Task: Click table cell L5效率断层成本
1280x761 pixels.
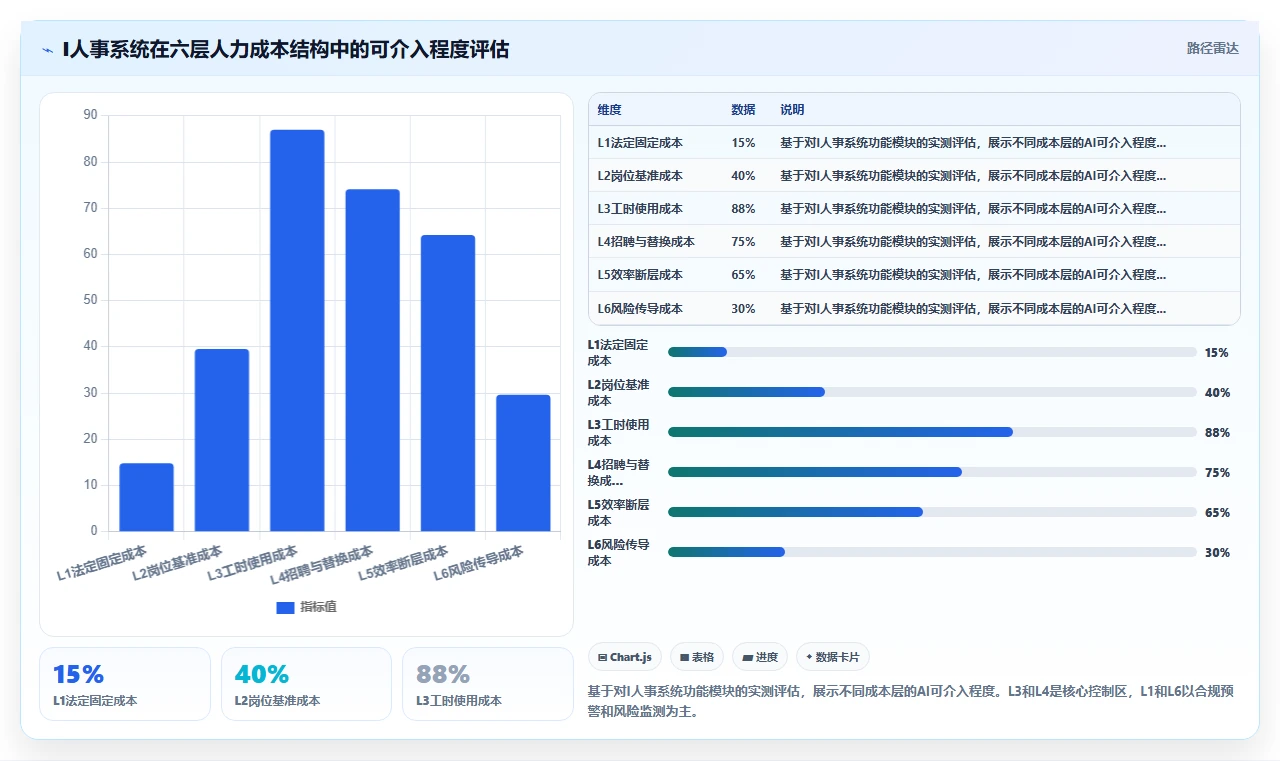Action: tap(640, 275)
